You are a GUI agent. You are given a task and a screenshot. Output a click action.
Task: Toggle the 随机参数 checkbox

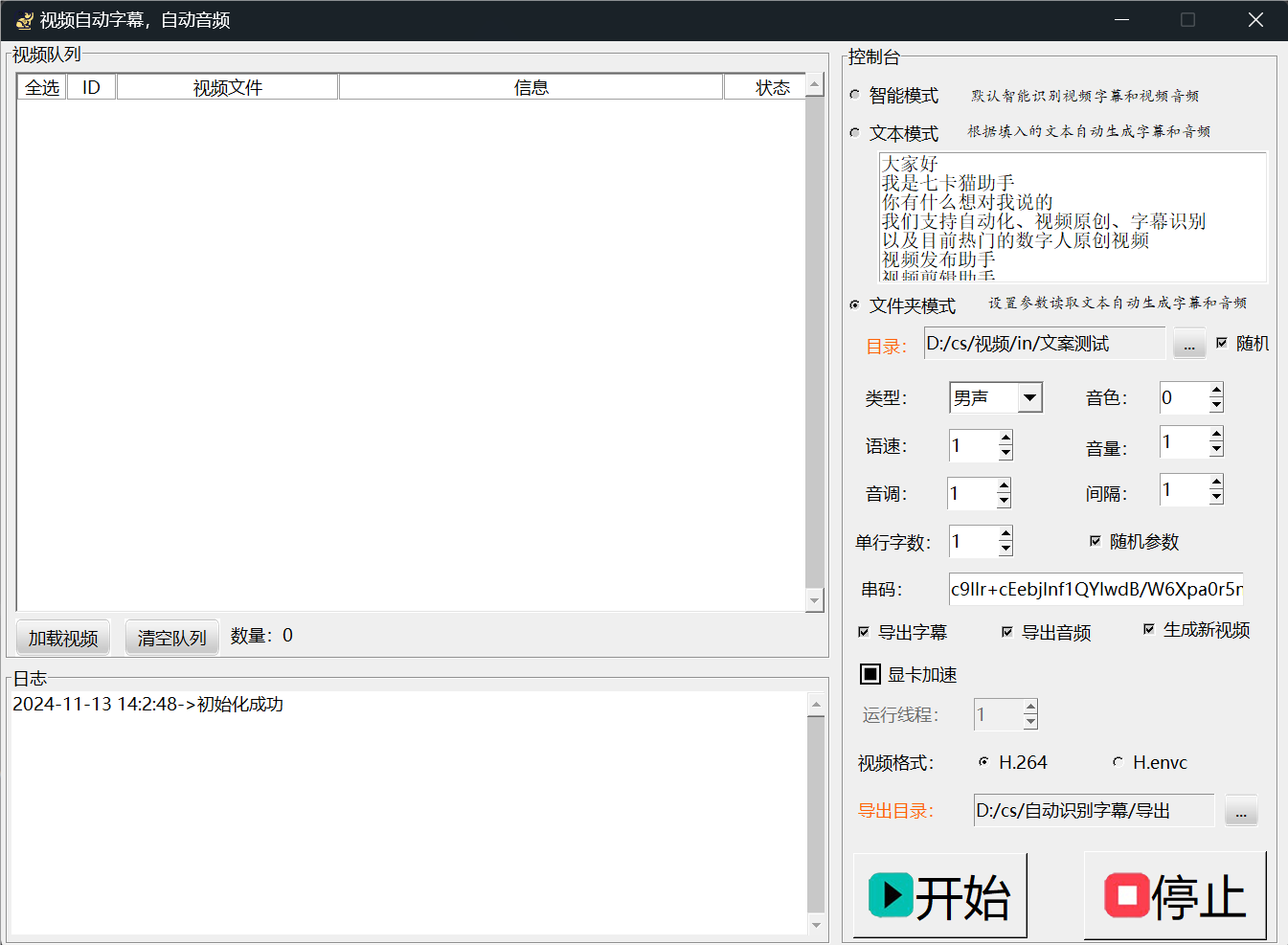(1096, 541)
